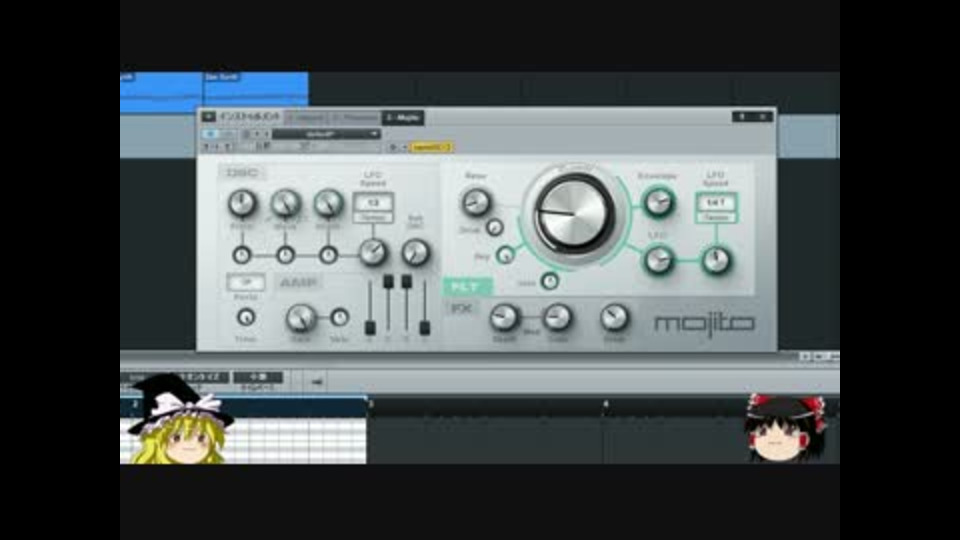Viewport: 960px width, 540px height.
Task: Open the preset dropdown in plugin header
Action: click(326, 133)
